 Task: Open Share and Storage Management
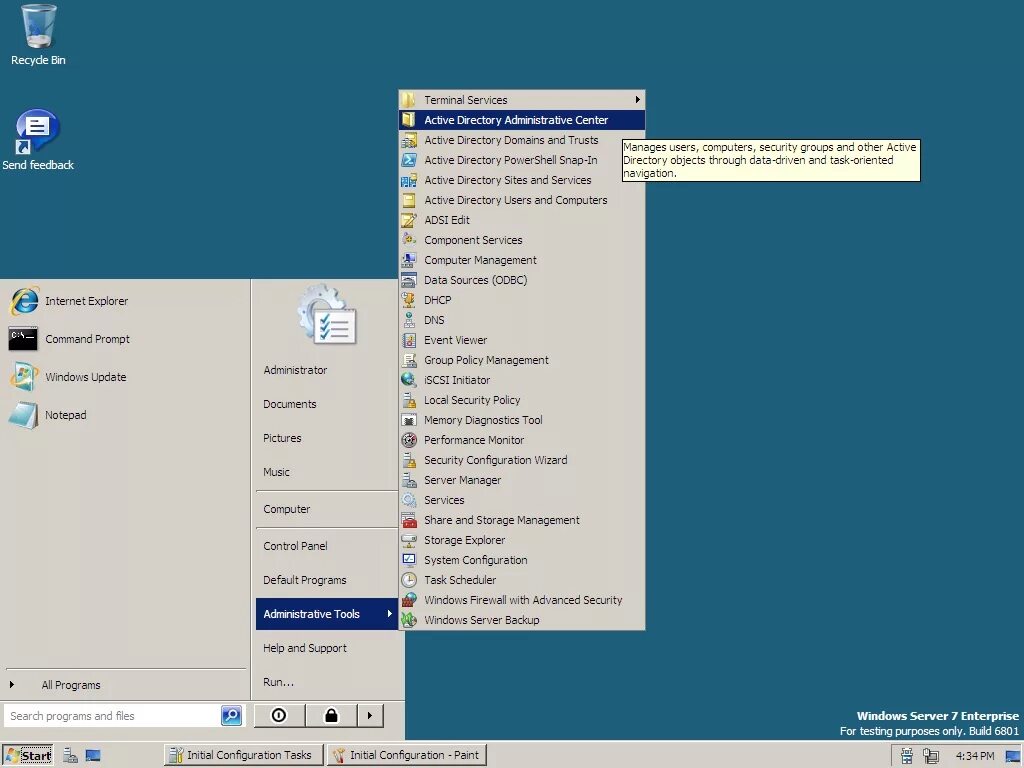522,520
